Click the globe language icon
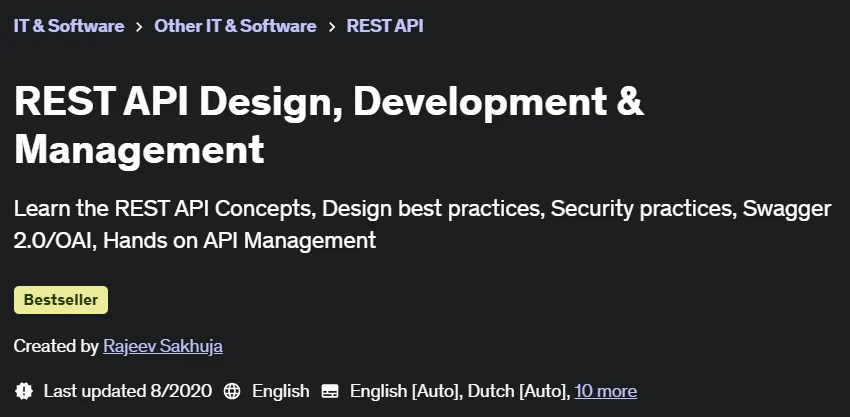The image size is (850, 417). point(232,391)
